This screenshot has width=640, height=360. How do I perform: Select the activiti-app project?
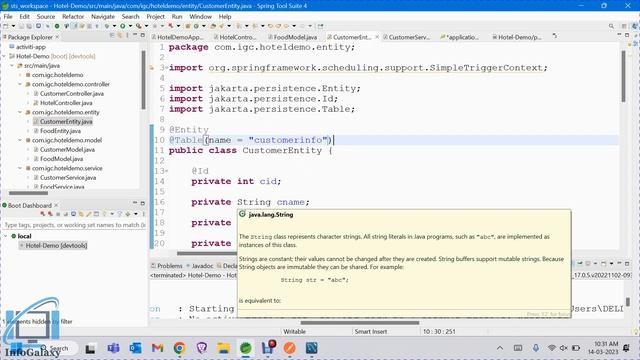pos(31,47)
